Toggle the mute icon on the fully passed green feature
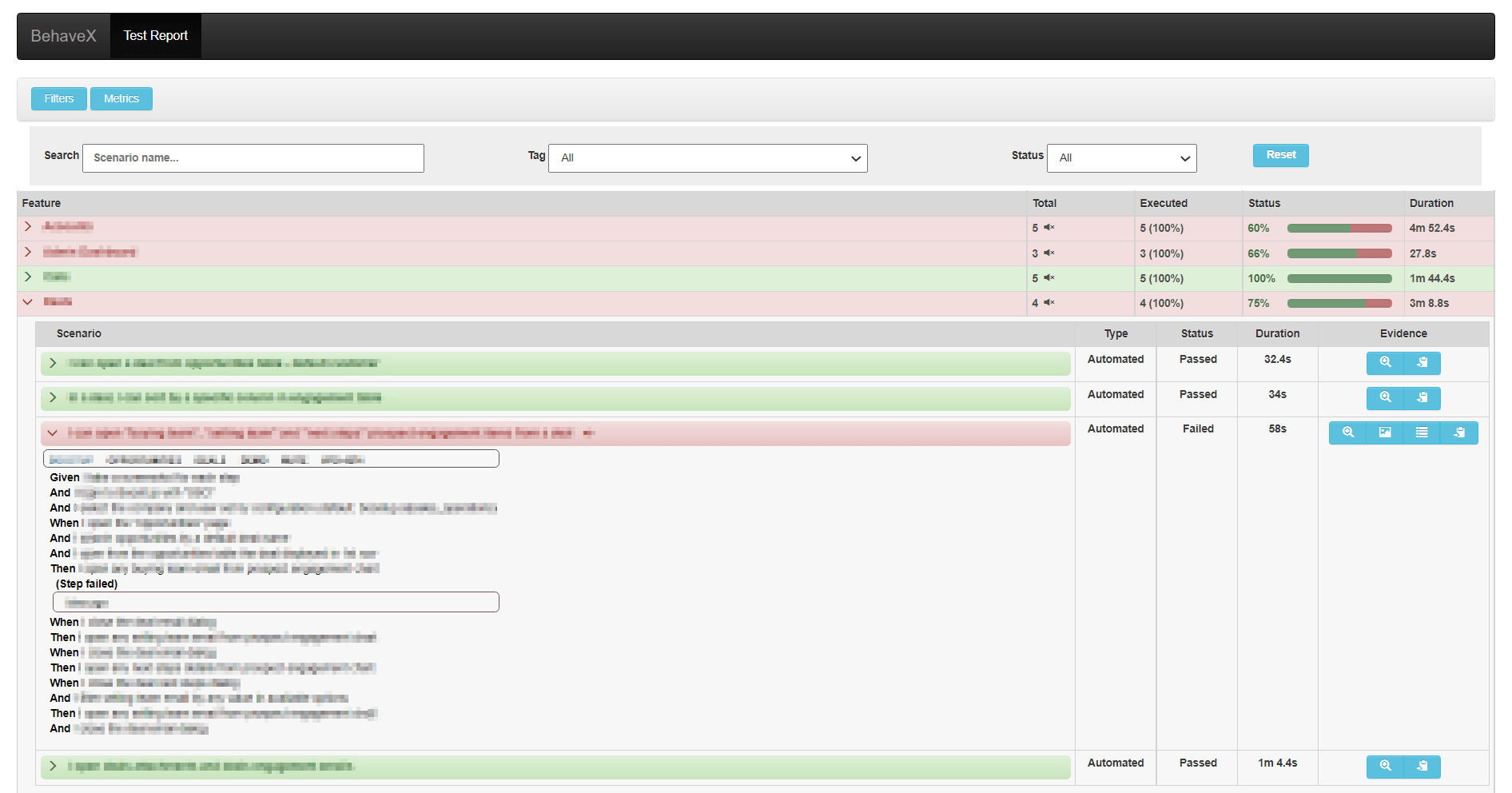This screenshot has height=793, width=1512. (1048, 278)
